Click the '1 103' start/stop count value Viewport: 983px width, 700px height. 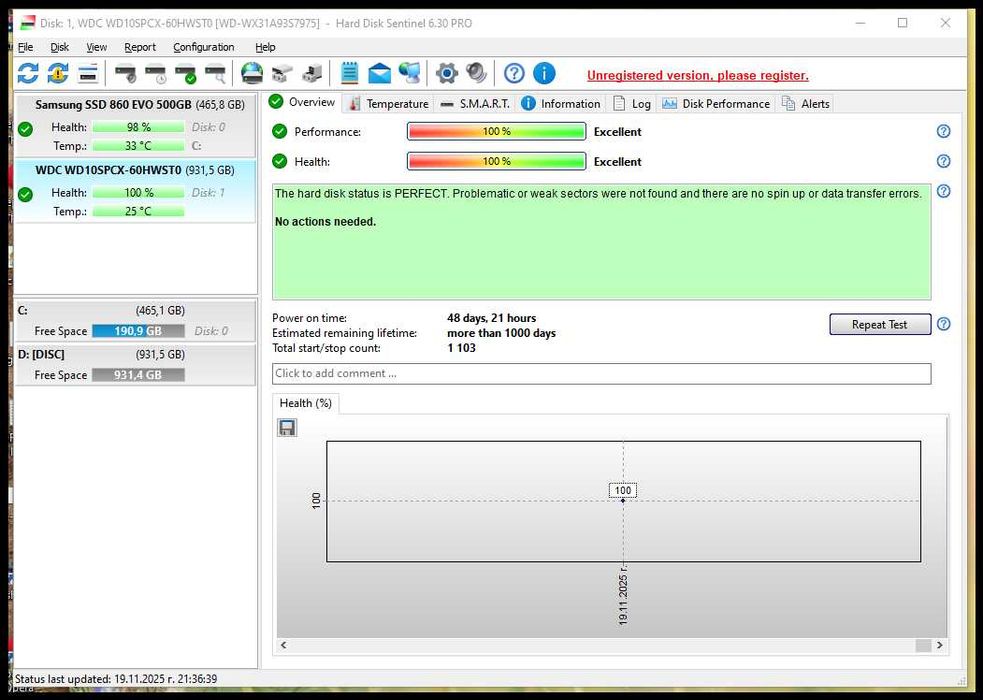click(461, 348)
